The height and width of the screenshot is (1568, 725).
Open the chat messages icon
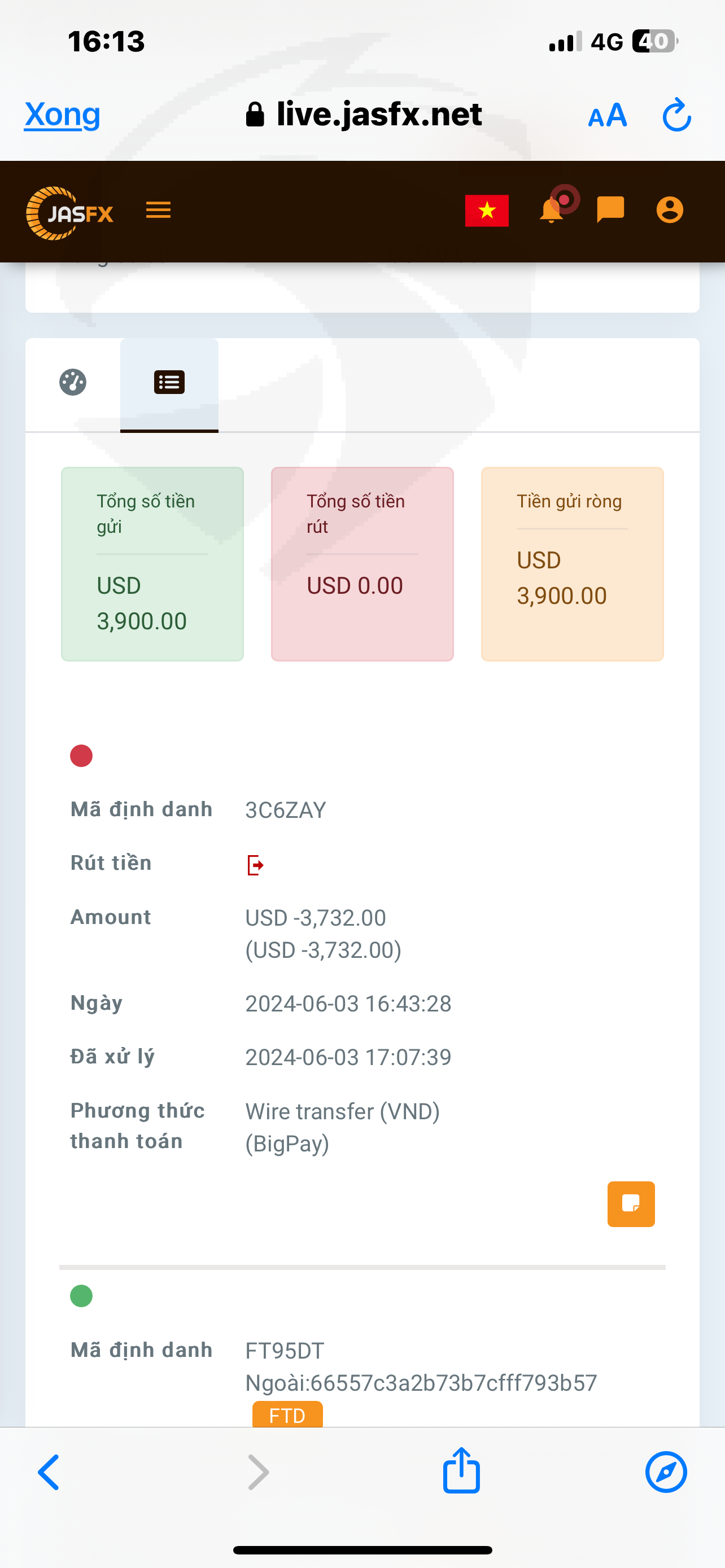610,210
